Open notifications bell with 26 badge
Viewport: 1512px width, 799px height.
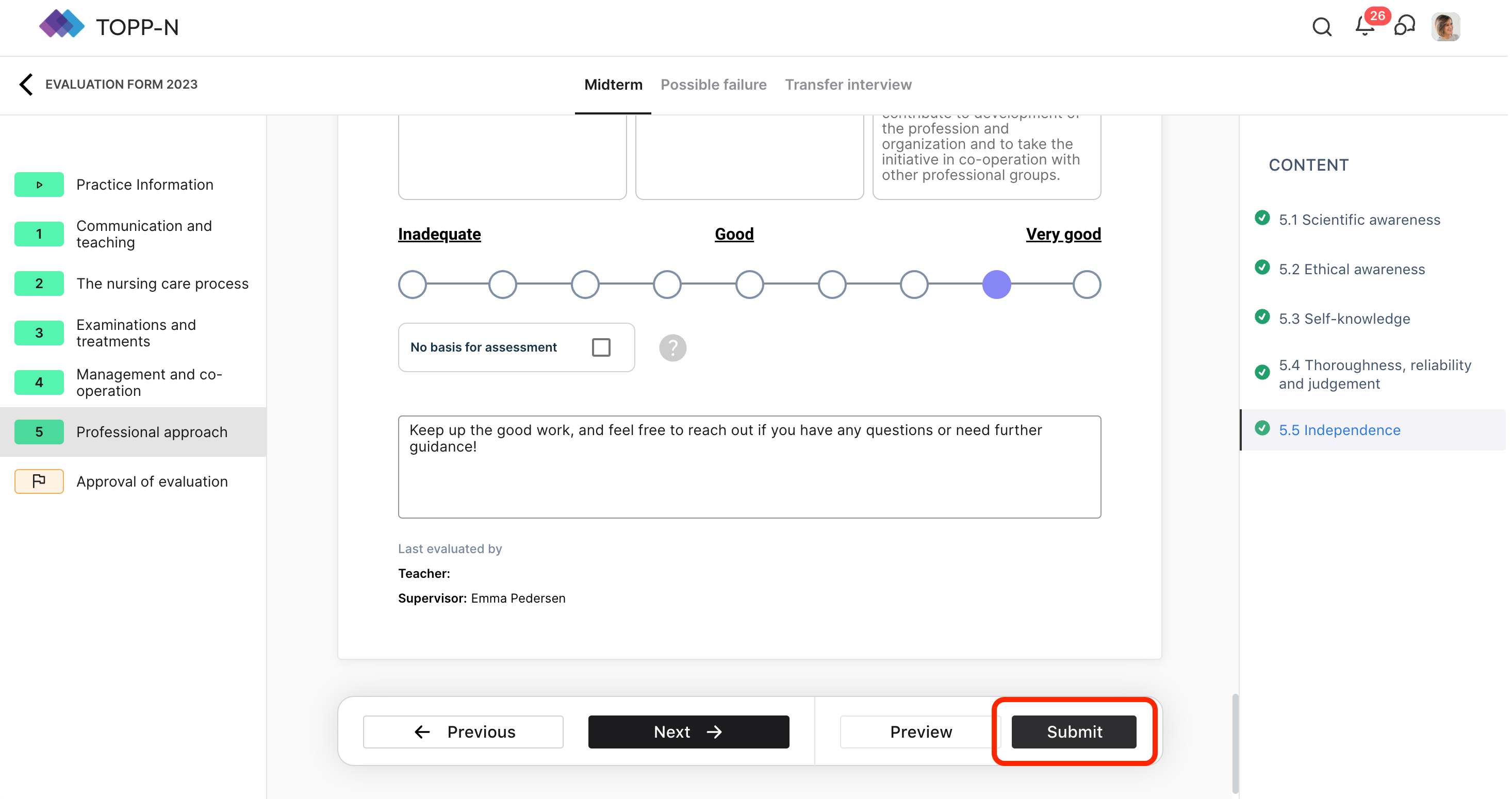1365,27
